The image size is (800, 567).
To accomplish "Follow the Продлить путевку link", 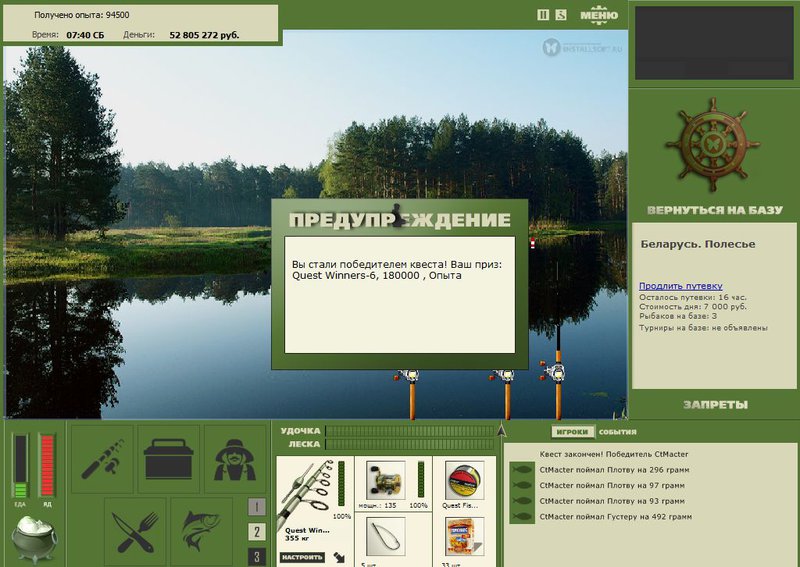I will pyautogui.click(x=681, y=286).
